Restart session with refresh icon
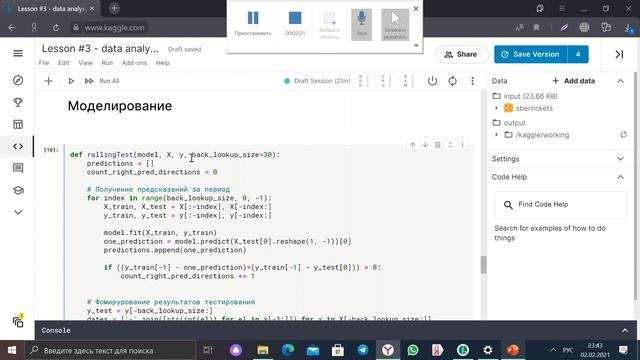This screenshot has width=640, height=360. pos(452,81)
